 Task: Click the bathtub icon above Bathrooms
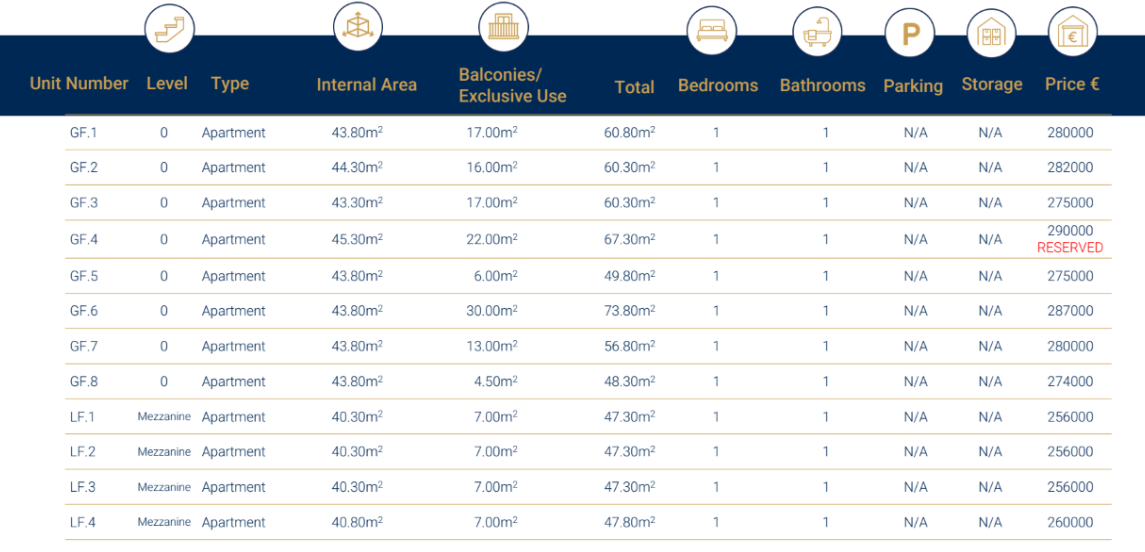tap(817, 32)
